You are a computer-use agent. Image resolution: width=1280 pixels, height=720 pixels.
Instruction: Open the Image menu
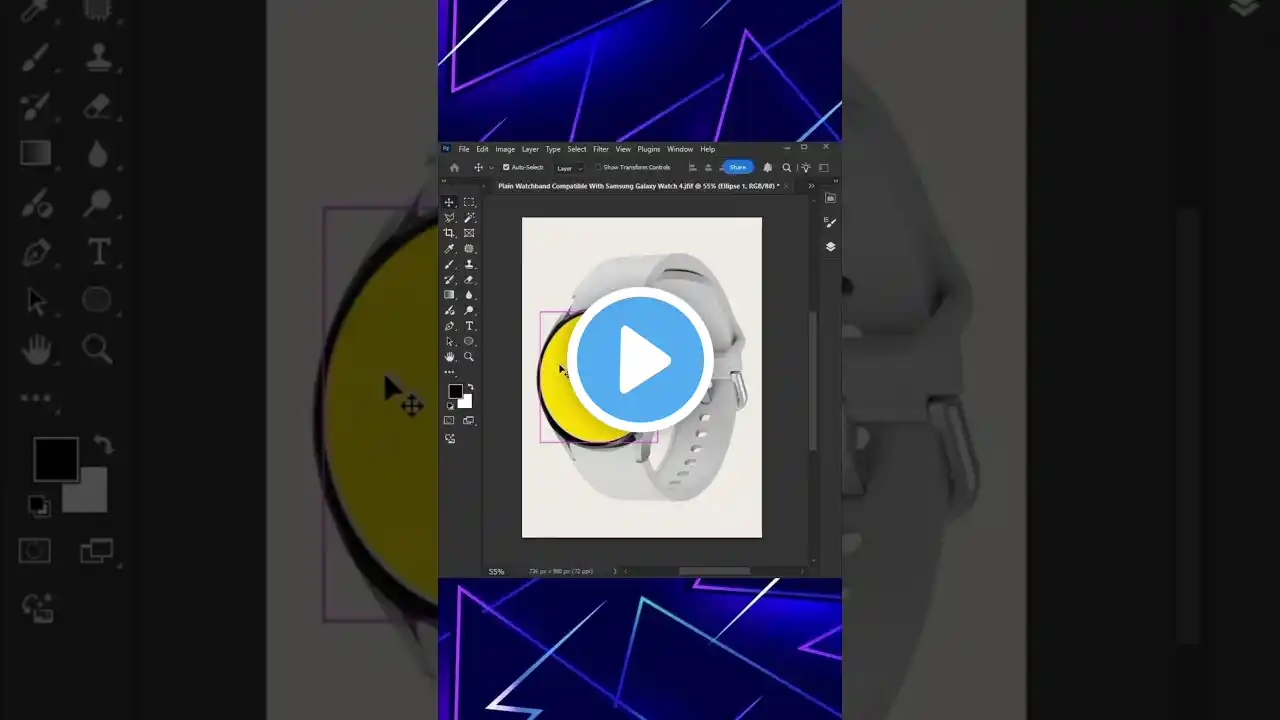click(x=505, y=149)
